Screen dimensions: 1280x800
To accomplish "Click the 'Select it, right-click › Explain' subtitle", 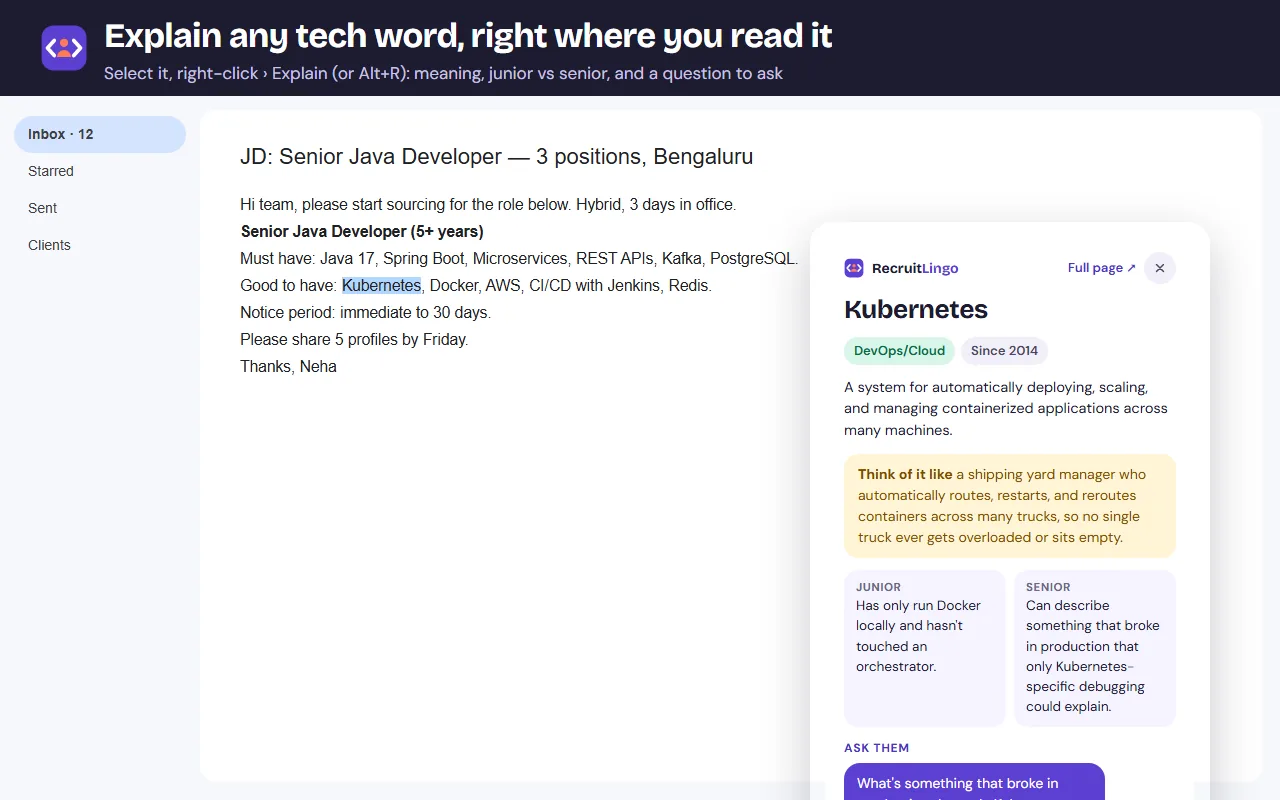I will point(443,73).
